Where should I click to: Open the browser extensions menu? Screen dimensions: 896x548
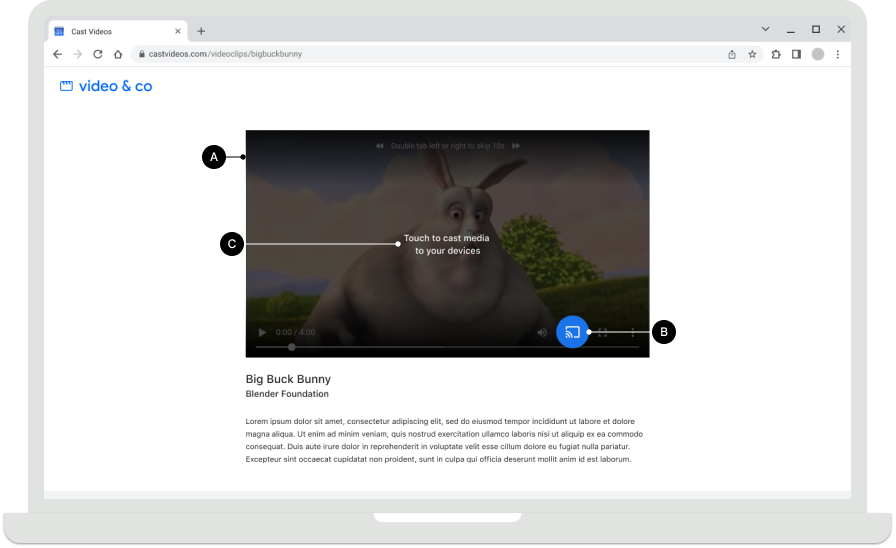[x=776, y=54]
